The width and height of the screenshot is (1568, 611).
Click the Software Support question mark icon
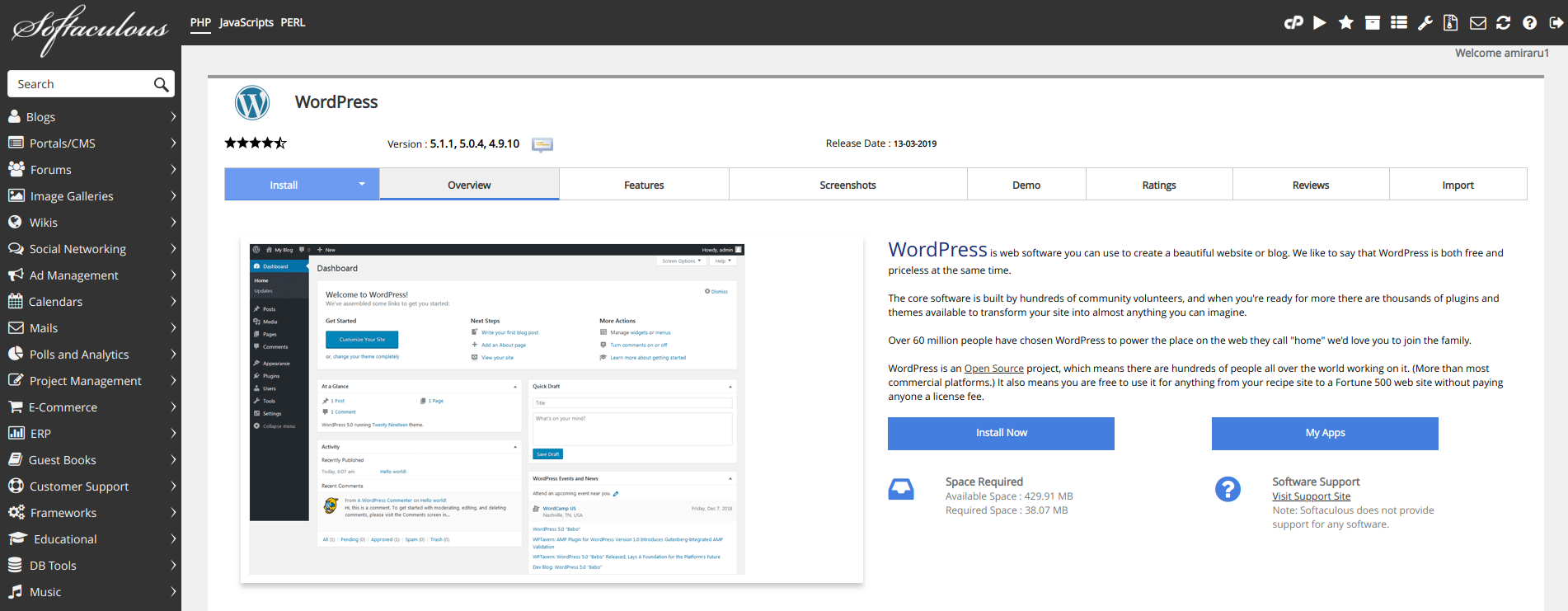coord(1228,489)
